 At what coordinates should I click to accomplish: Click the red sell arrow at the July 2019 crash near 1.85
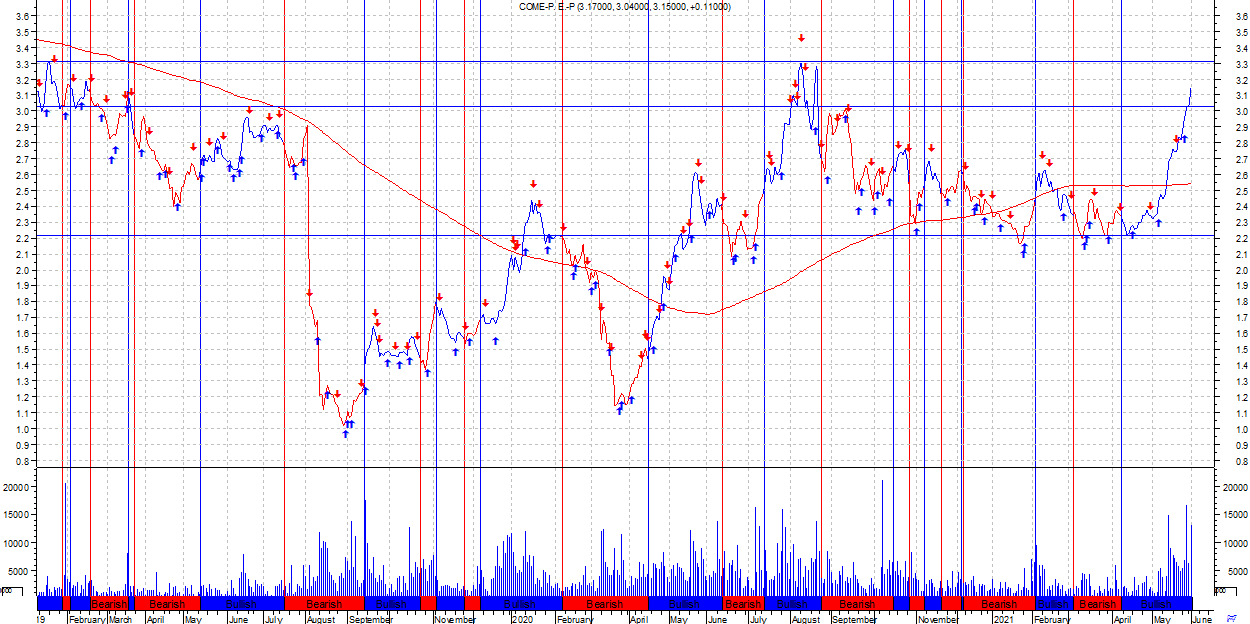pos(310,293)
